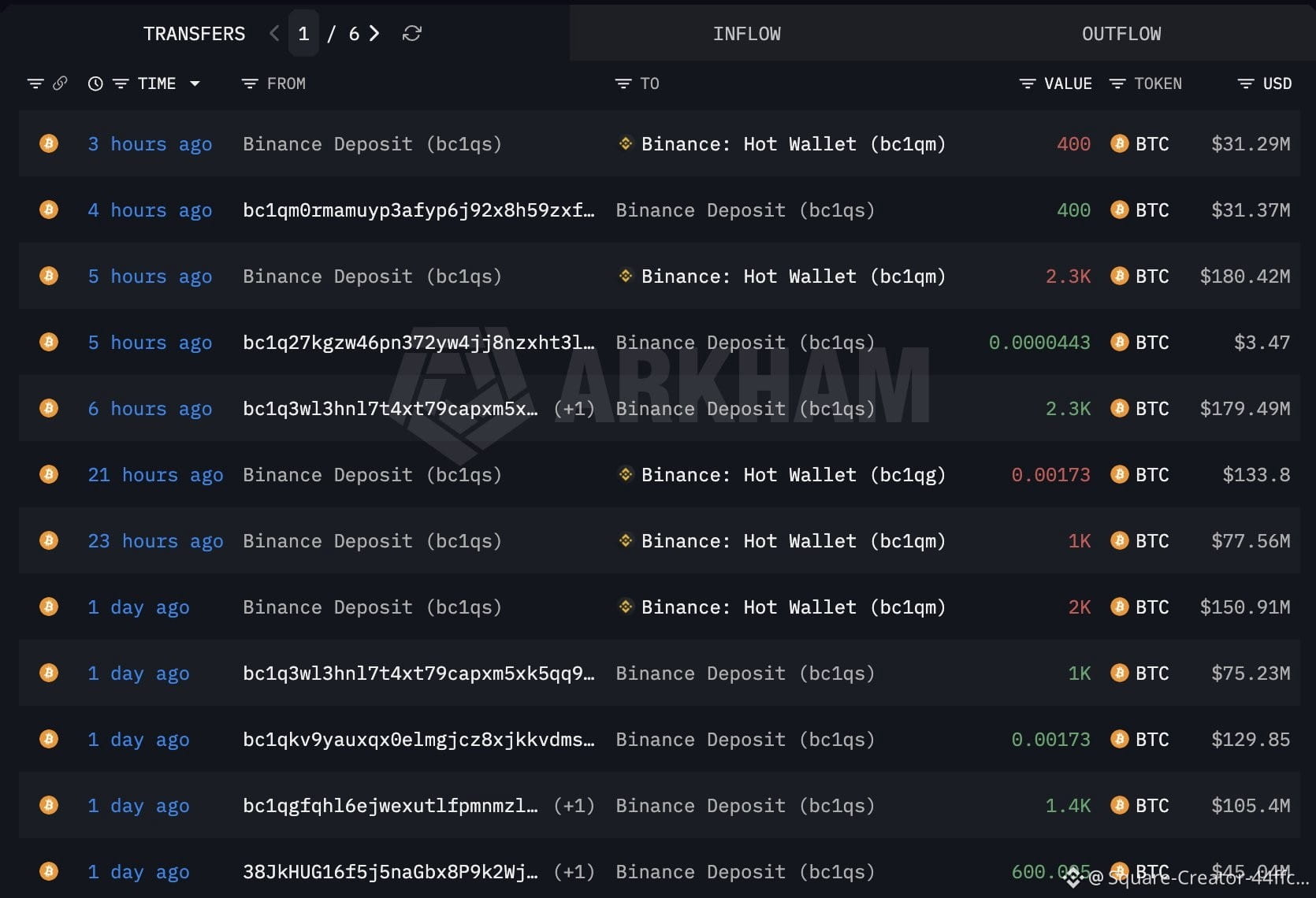Toggle the clock time-format icon
Screen dimensions: 1316x898
coord(95,83)
